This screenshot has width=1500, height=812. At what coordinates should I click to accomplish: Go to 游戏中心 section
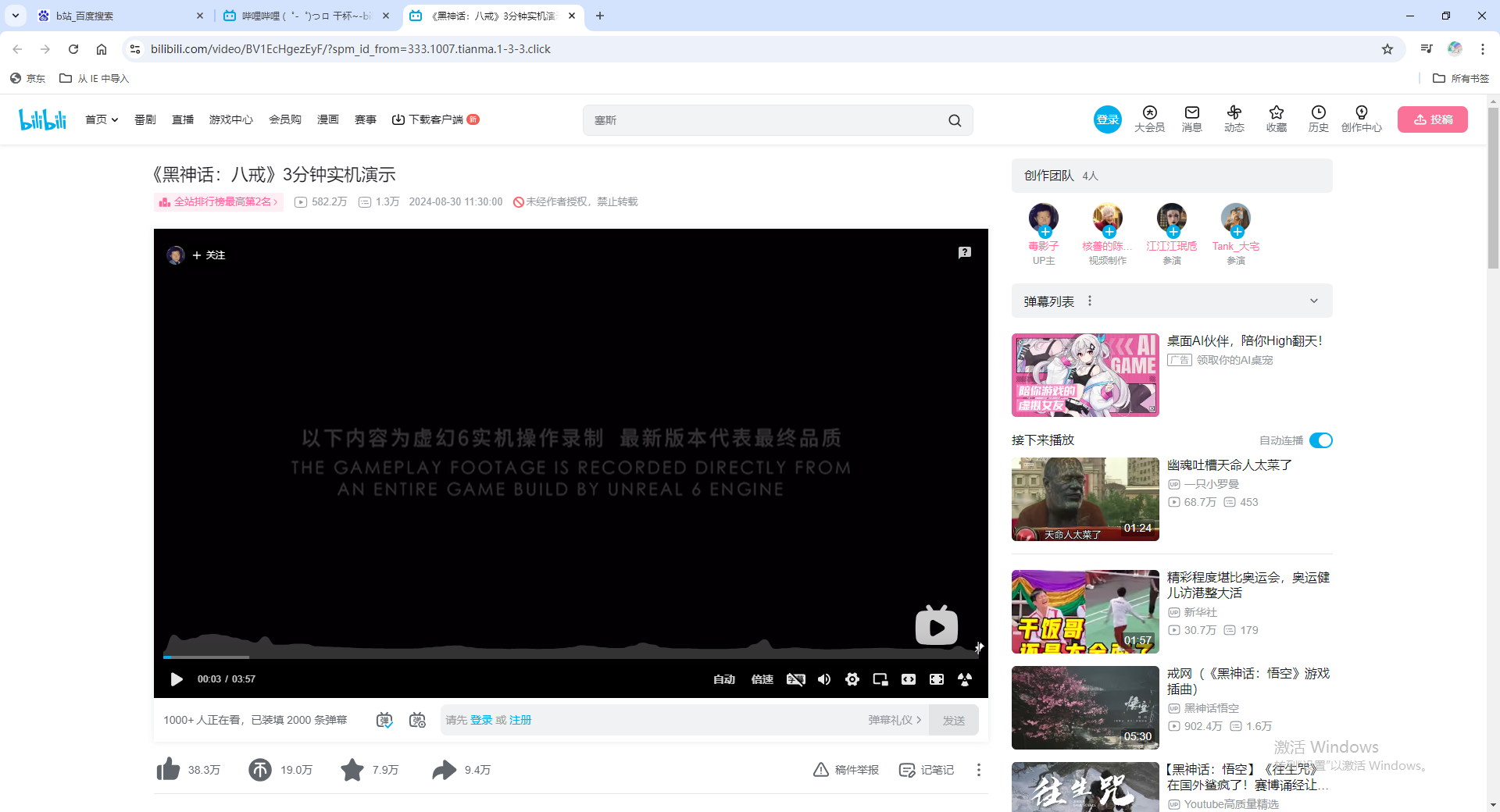tap(231, 119)
